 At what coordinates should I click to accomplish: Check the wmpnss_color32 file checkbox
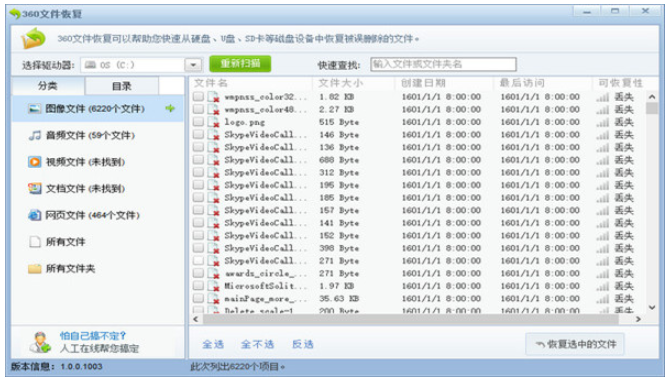tap(198, 97)
